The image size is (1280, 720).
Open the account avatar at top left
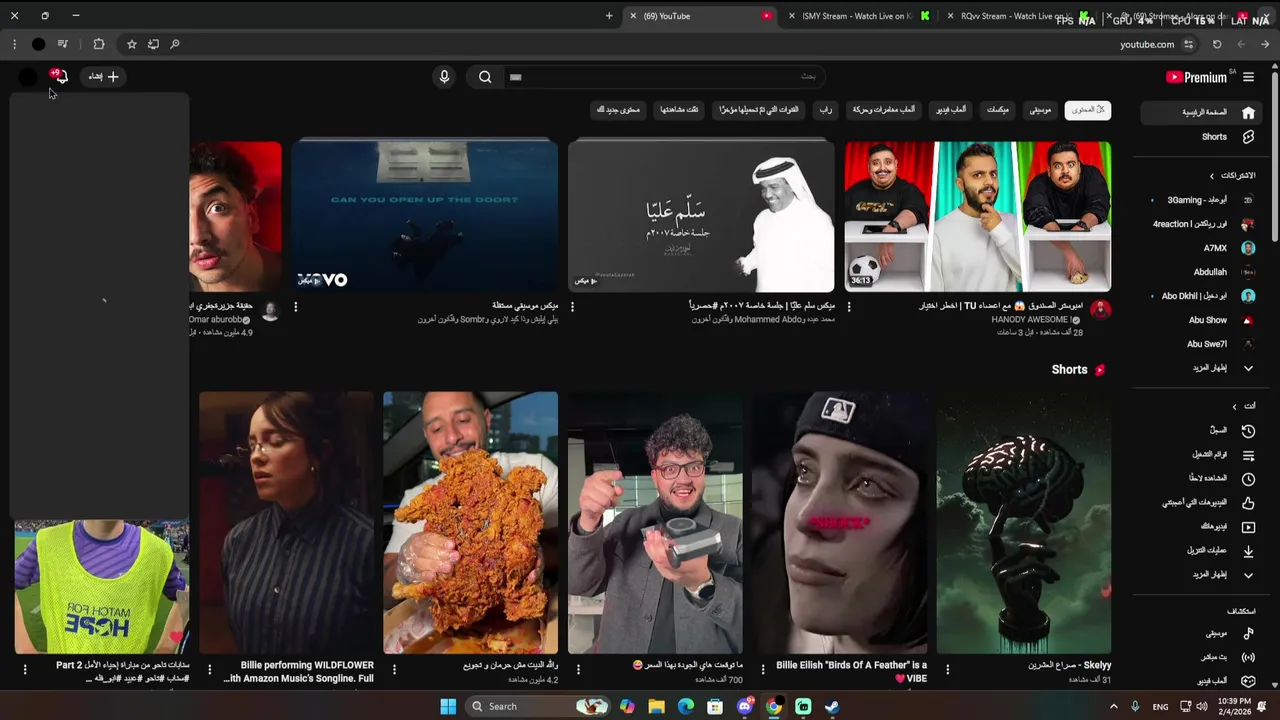pyautogui.click(x=28, y=77)
